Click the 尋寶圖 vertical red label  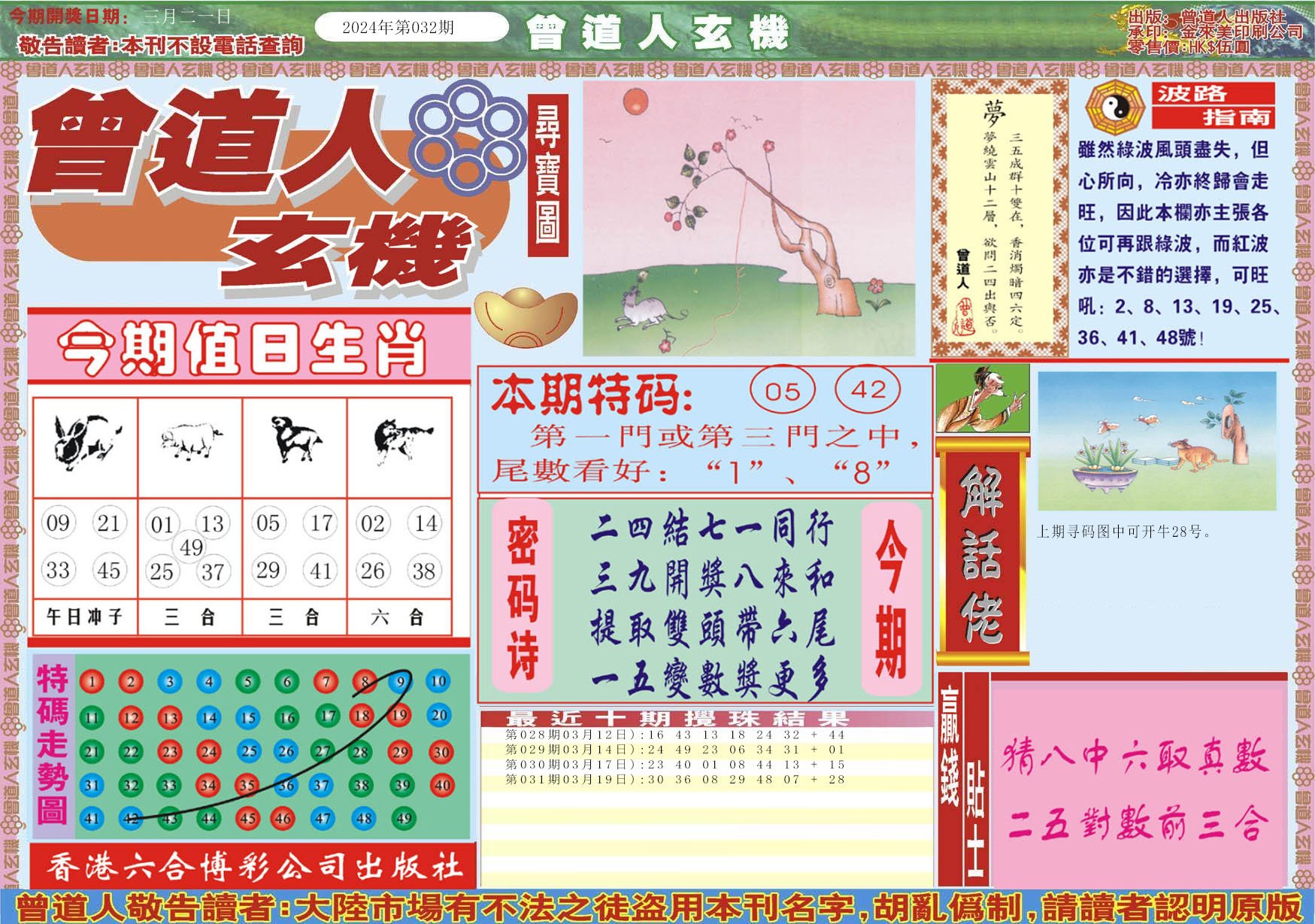547,175
